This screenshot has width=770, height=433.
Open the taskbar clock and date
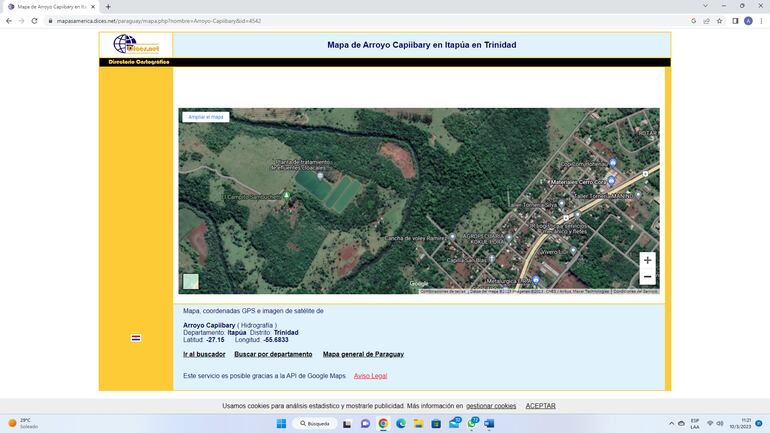pos(741,424)
